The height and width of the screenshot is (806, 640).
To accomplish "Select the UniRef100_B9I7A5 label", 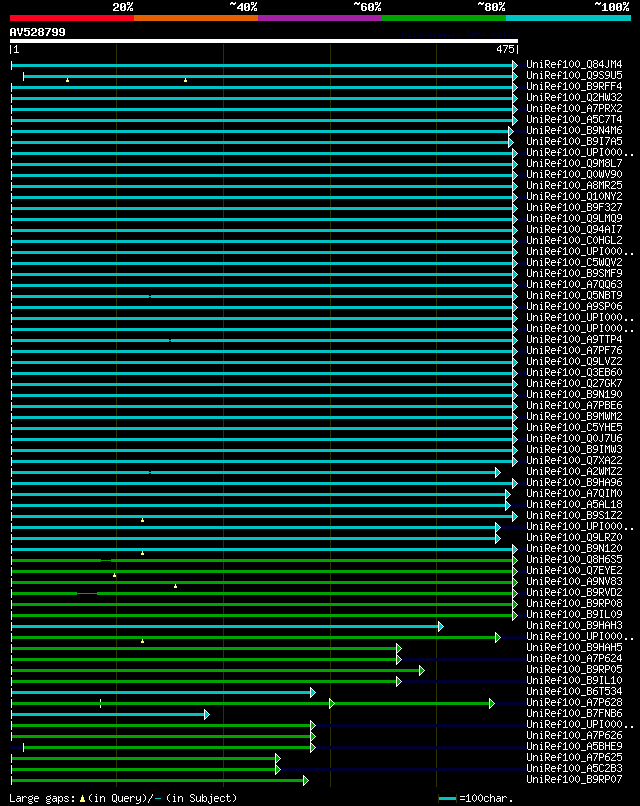I will [574, 142].
